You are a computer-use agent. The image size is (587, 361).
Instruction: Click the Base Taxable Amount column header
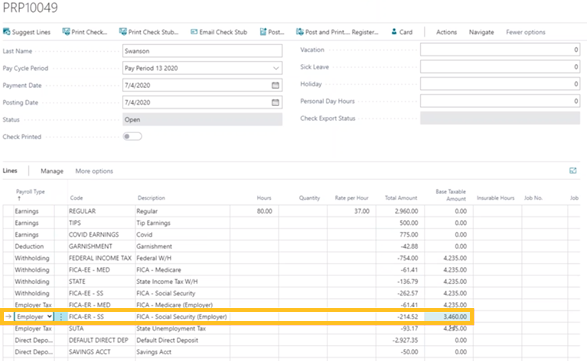tap(451, 195)
